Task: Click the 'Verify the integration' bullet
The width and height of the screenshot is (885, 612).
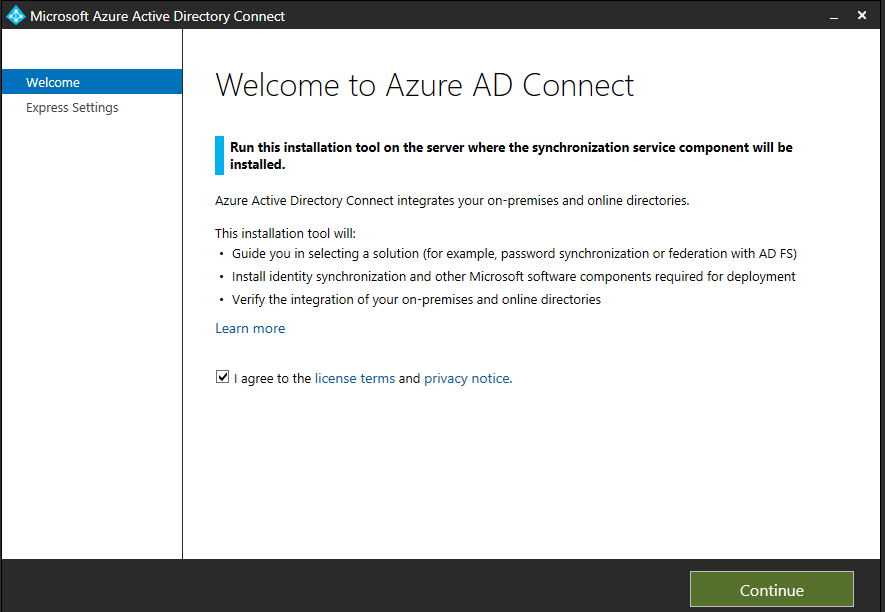Action: [x=417, y=299]
